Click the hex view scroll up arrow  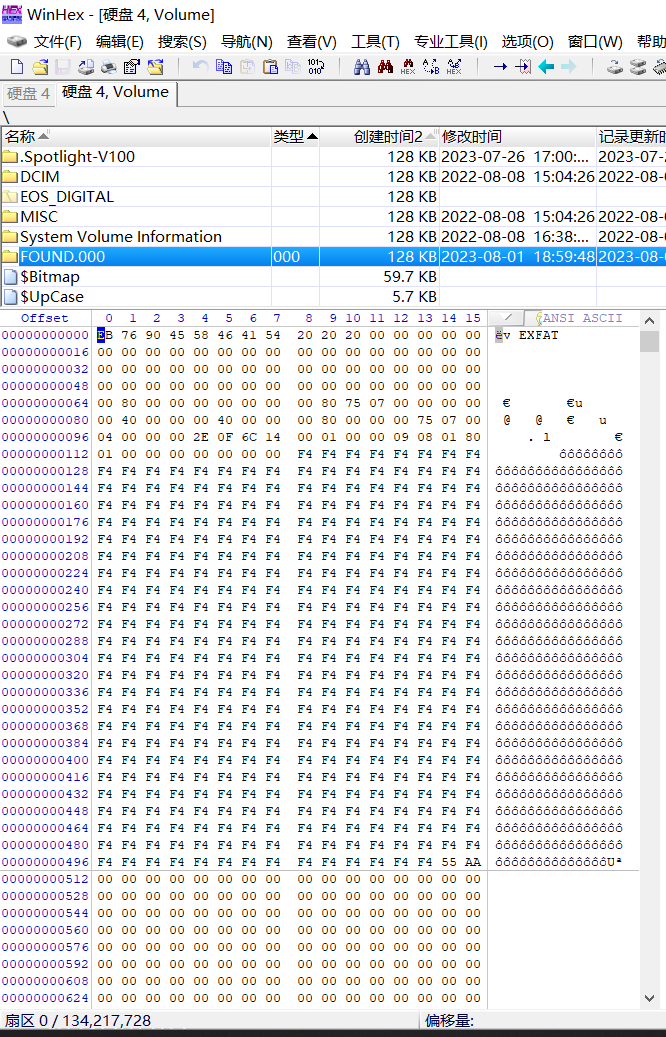649,320
